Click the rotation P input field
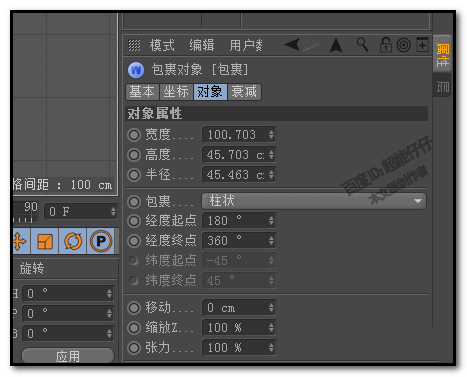Screen dimensions: 467x377 [68, 313]
